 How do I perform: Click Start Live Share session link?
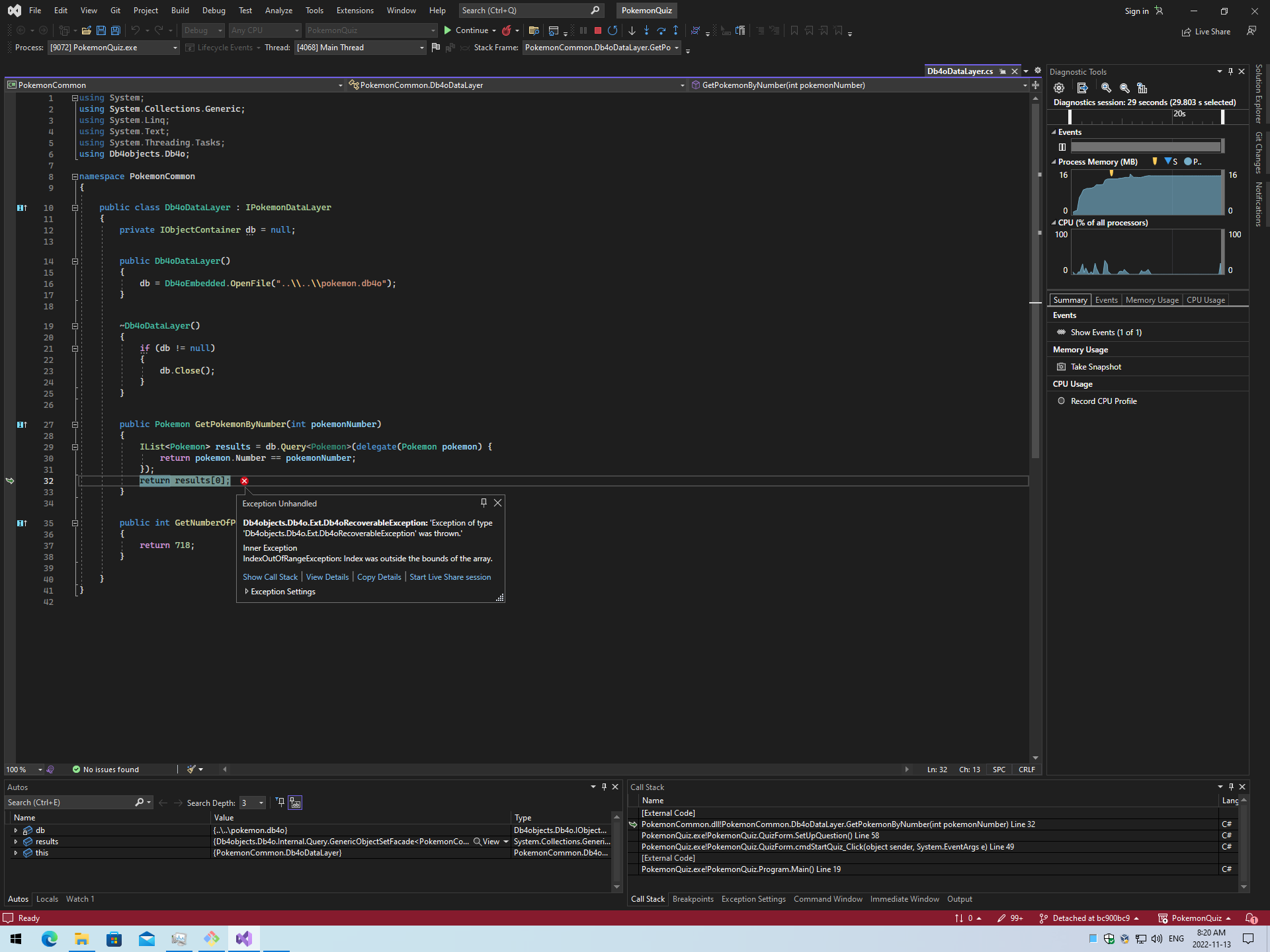click(450, 577)
